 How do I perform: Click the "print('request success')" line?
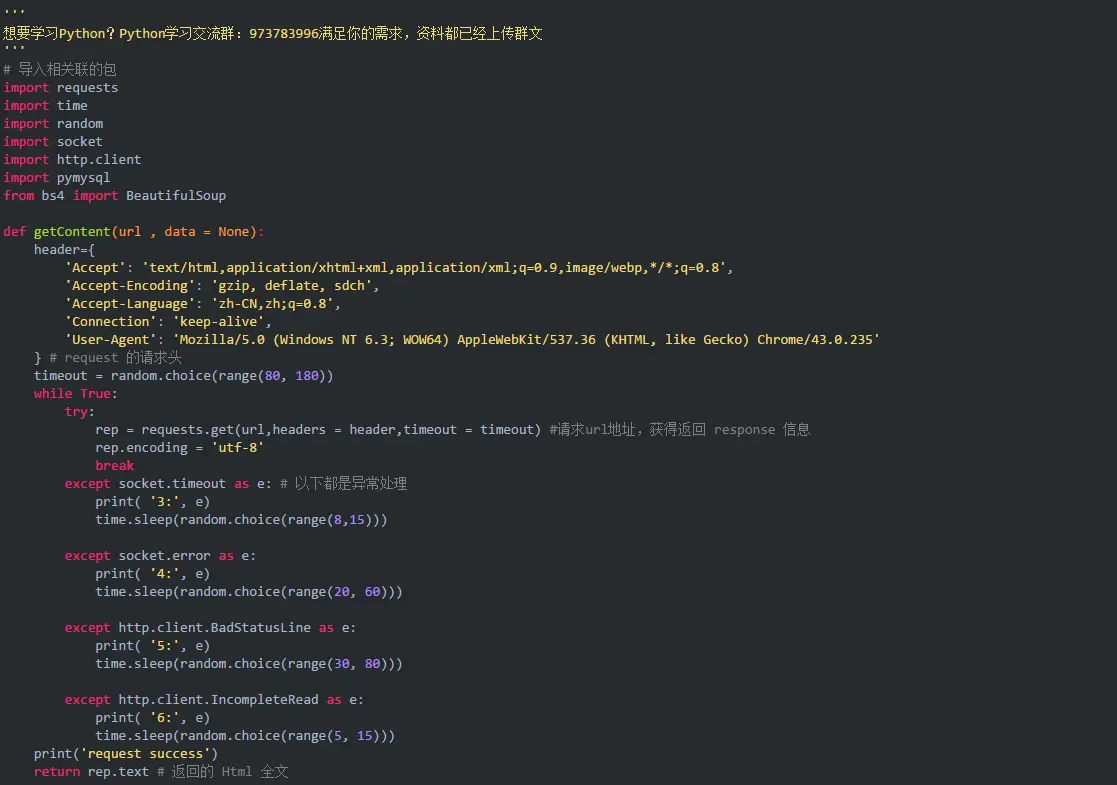pyautogui.click(x=126, y=754)
